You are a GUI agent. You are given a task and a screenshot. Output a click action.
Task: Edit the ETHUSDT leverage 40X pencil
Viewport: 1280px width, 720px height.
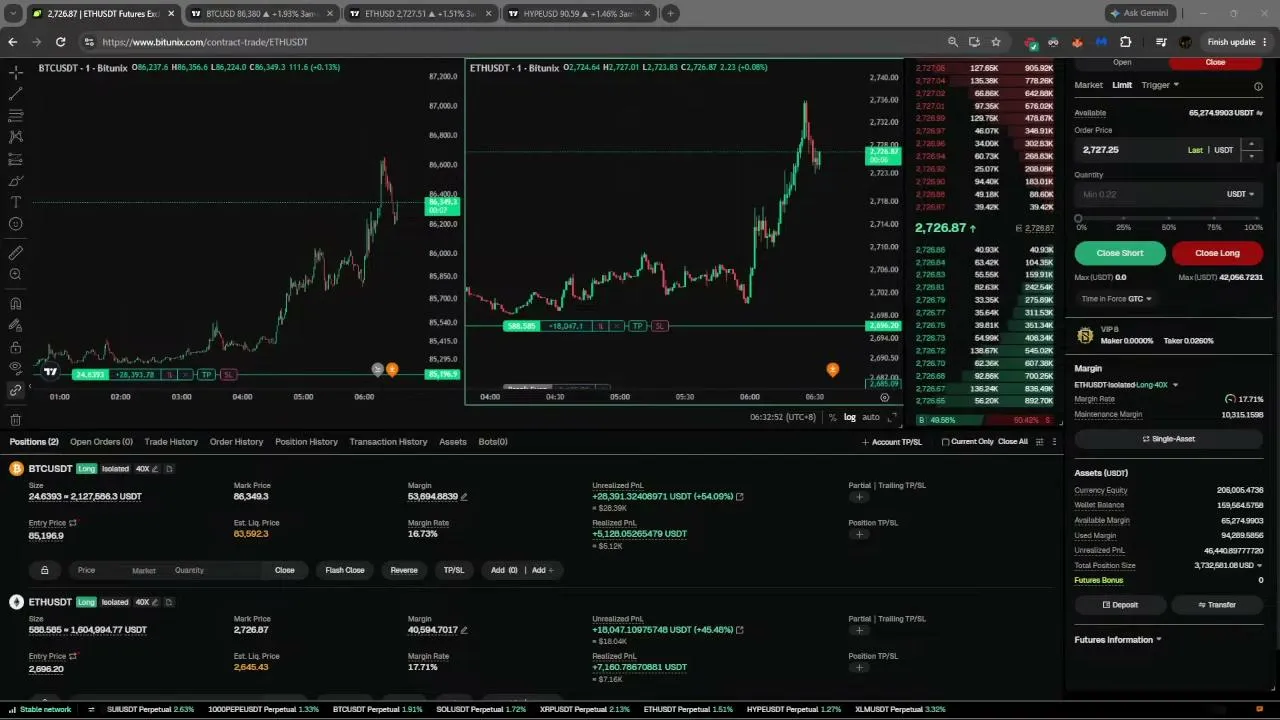tap(157, 602)
